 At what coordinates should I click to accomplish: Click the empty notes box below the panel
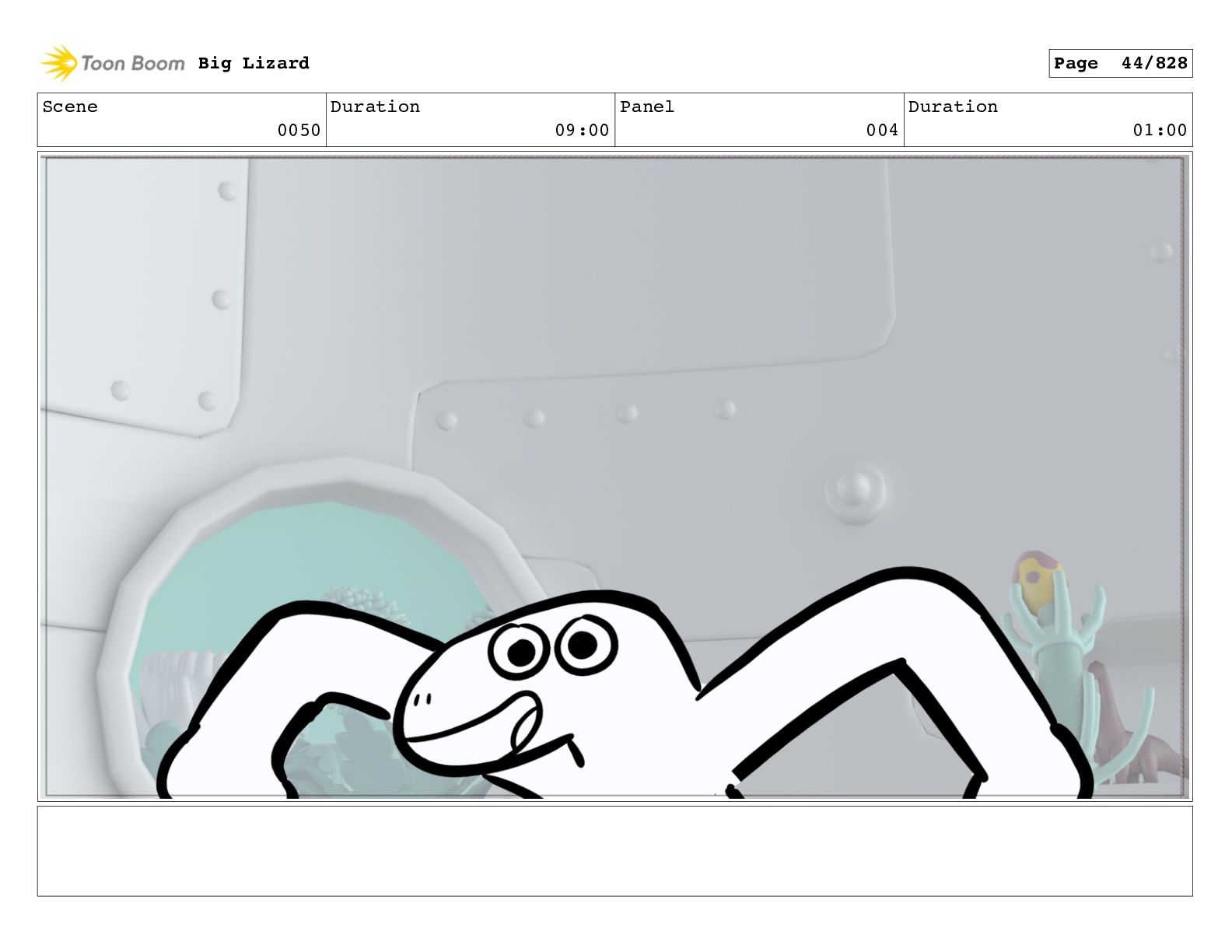614,851
